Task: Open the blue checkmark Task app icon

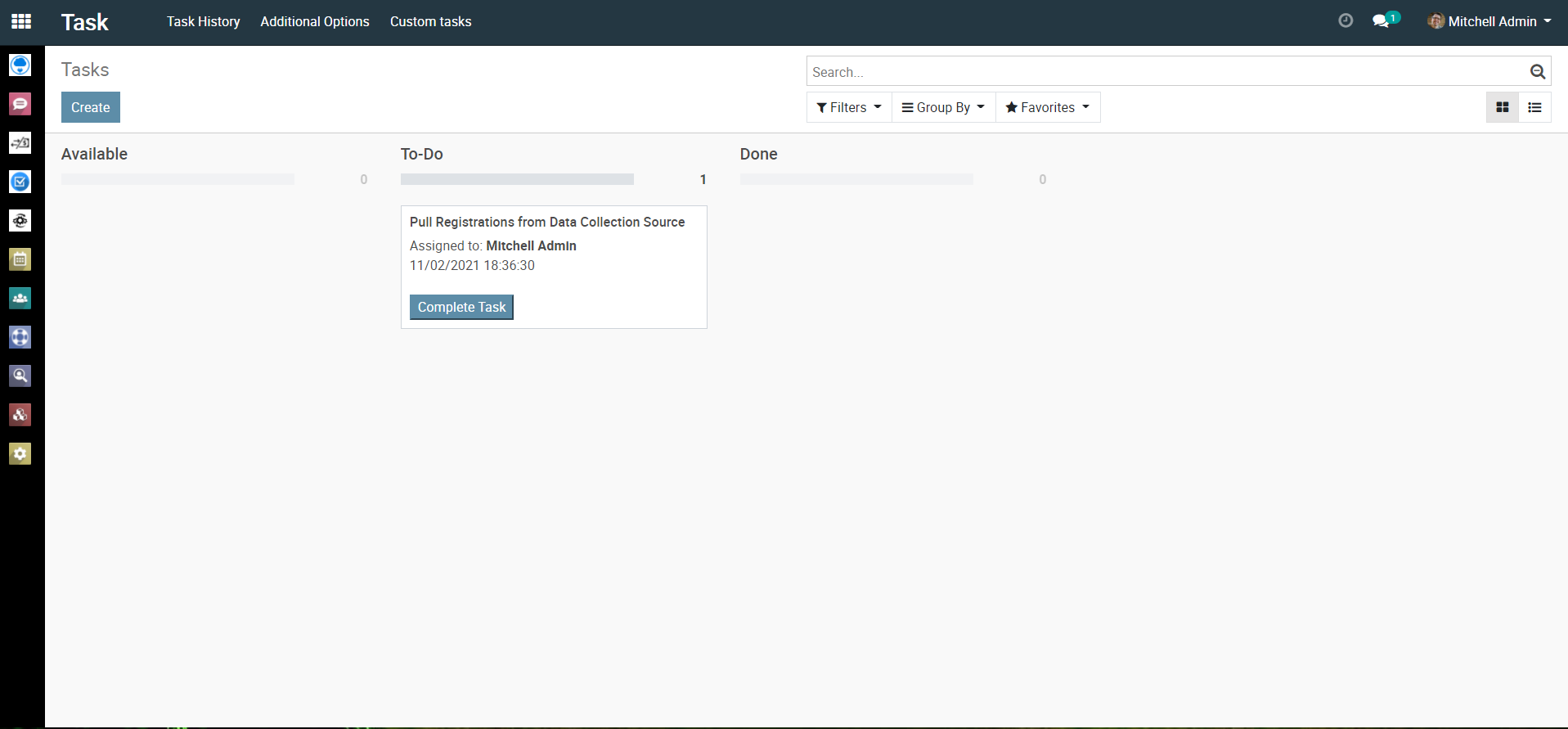Action: coord(20,182)
